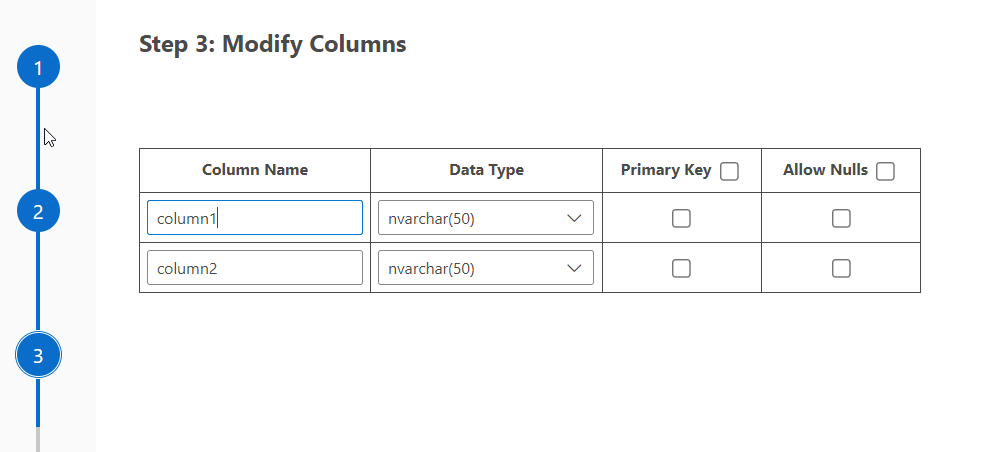Toggle the Primary Key header checkbox
Viewport: 986px width, 452px height.
[729, 171]
